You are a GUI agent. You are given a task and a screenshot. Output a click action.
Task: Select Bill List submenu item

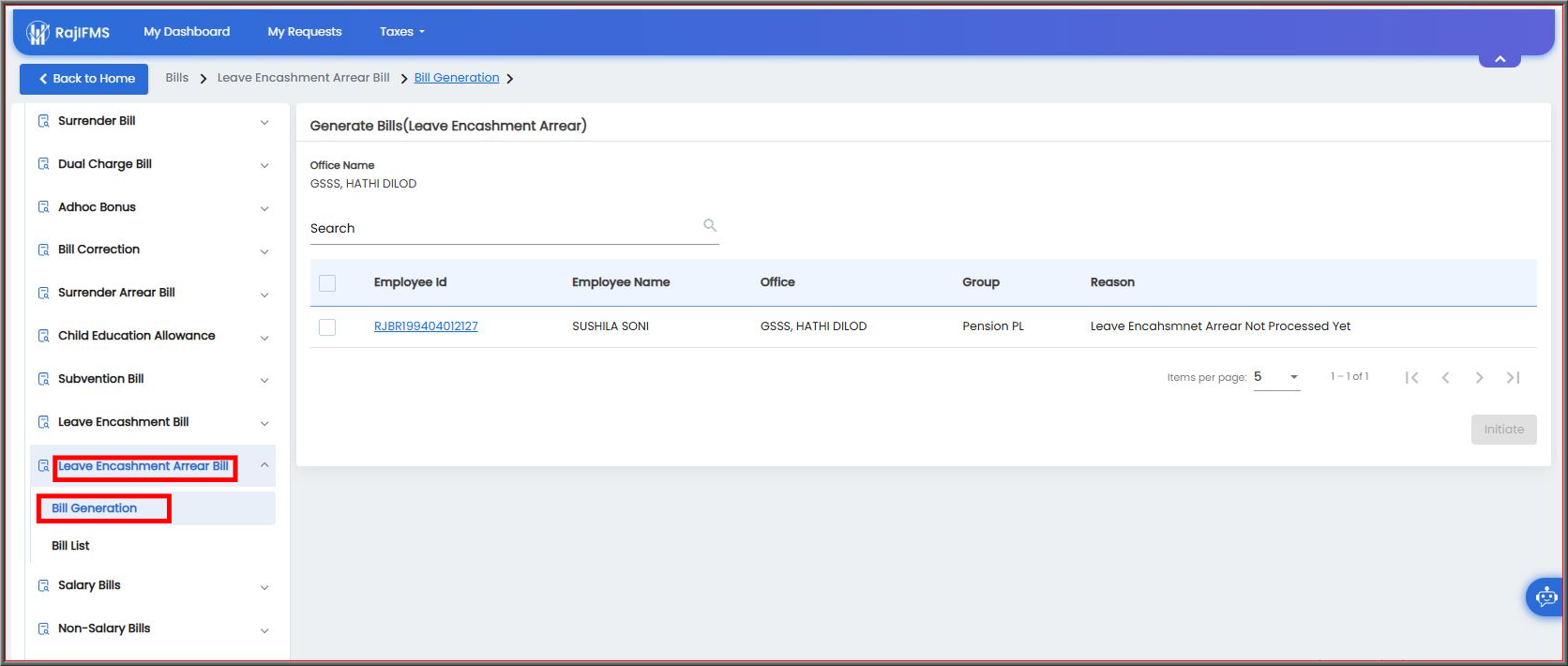70,546
